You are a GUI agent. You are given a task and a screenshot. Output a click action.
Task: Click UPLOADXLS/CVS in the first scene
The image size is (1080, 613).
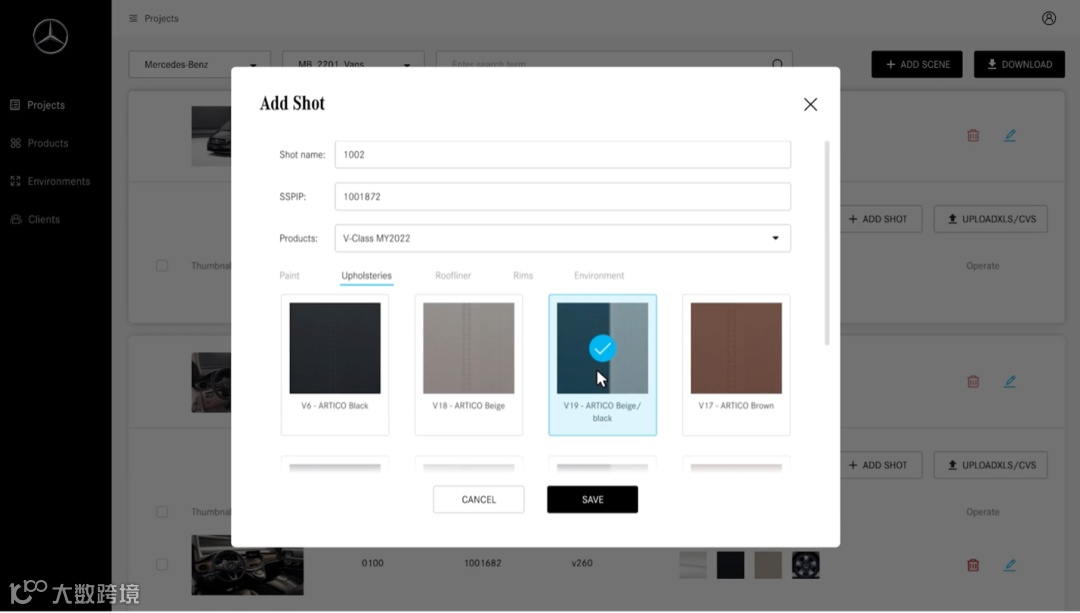(990, 219)
